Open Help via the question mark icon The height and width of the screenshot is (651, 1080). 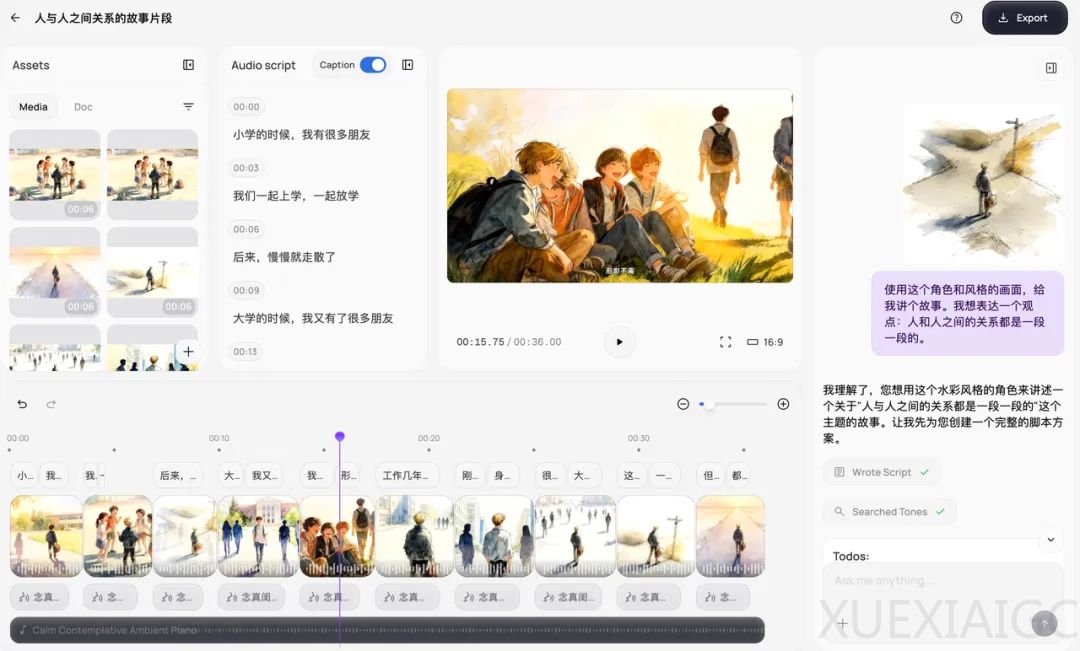956,17
